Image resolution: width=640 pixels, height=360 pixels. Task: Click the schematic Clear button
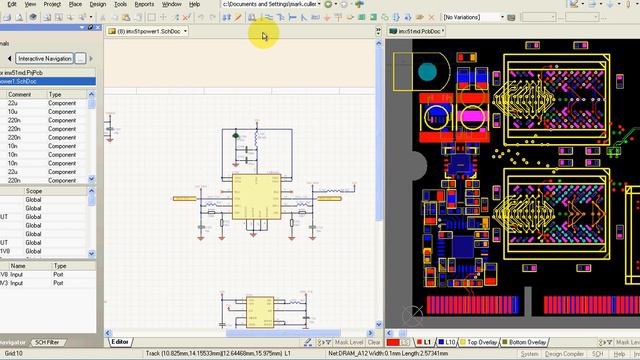pos(374,342)
